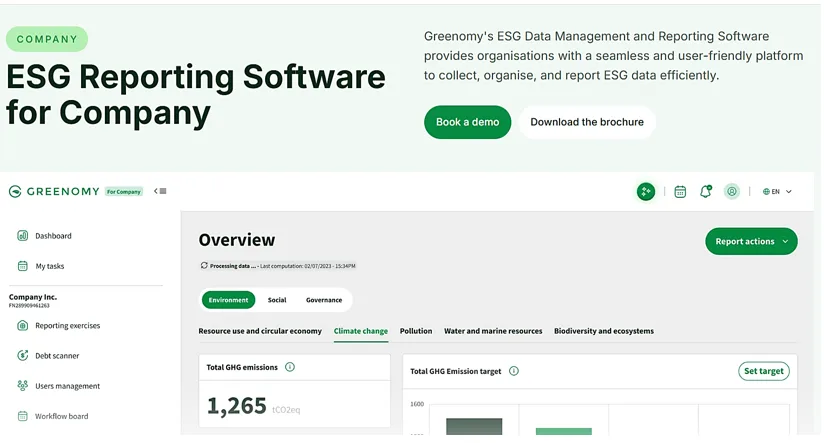Open Users management in the sidebar
Viewport: 824px width, 443px height.
67,386
